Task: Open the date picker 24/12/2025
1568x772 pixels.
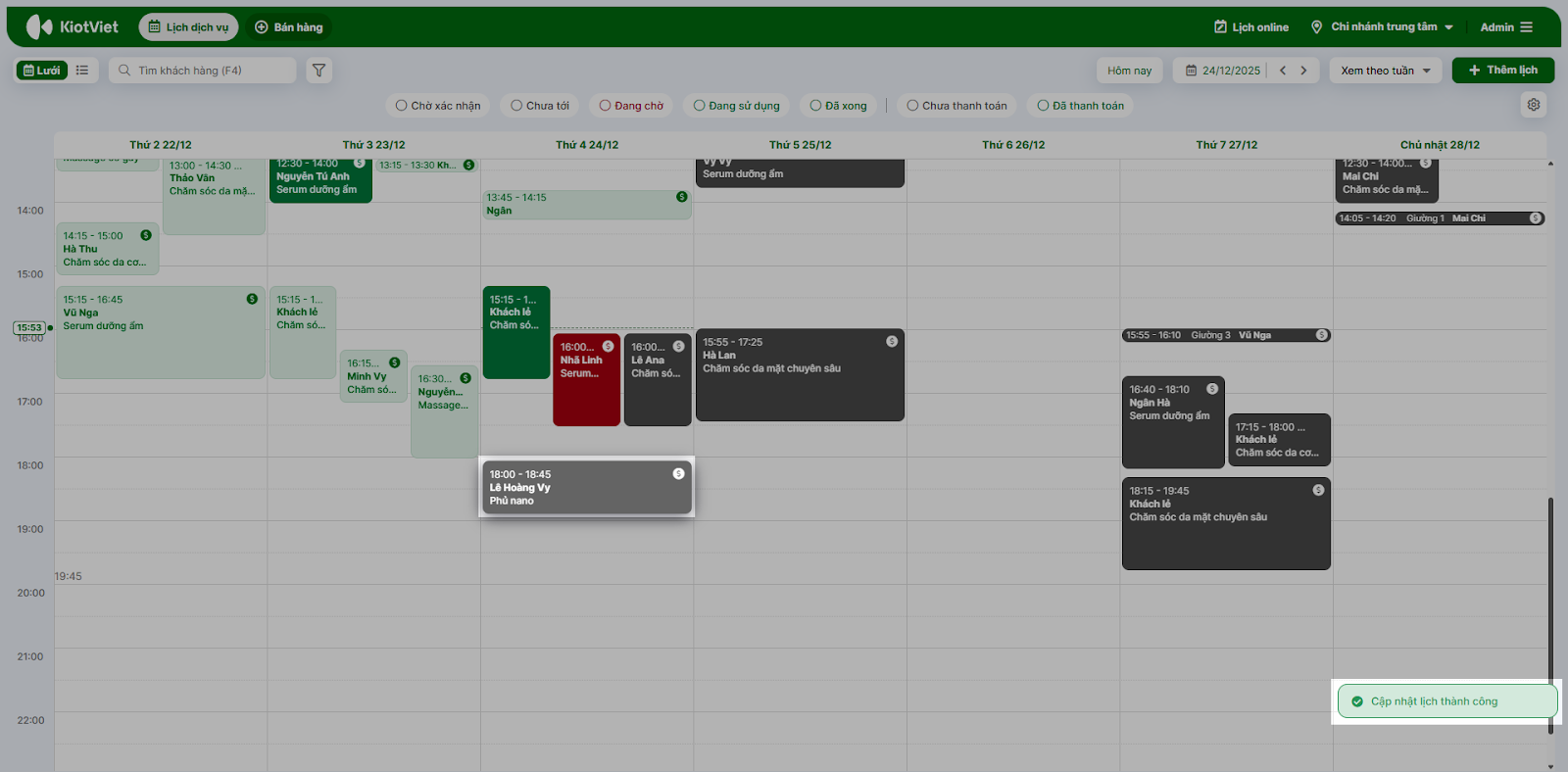Action: [x=1223, y=71]
